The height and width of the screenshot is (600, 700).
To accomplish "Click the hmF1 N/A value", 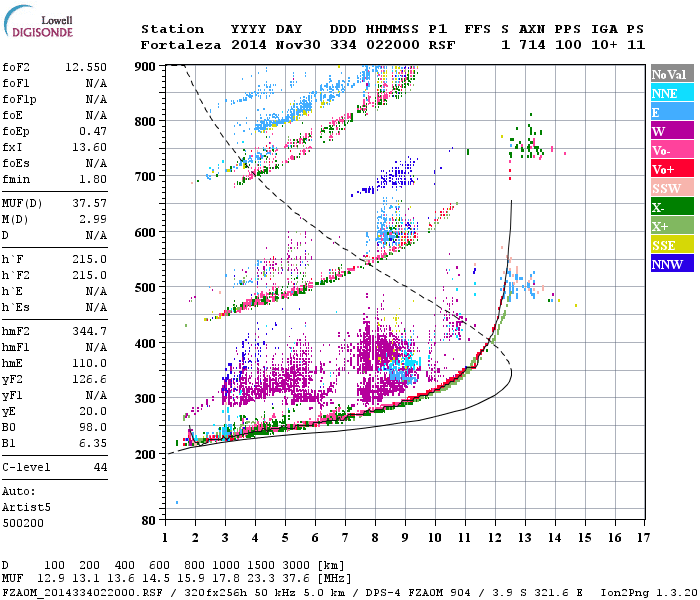I will [96, 347].
